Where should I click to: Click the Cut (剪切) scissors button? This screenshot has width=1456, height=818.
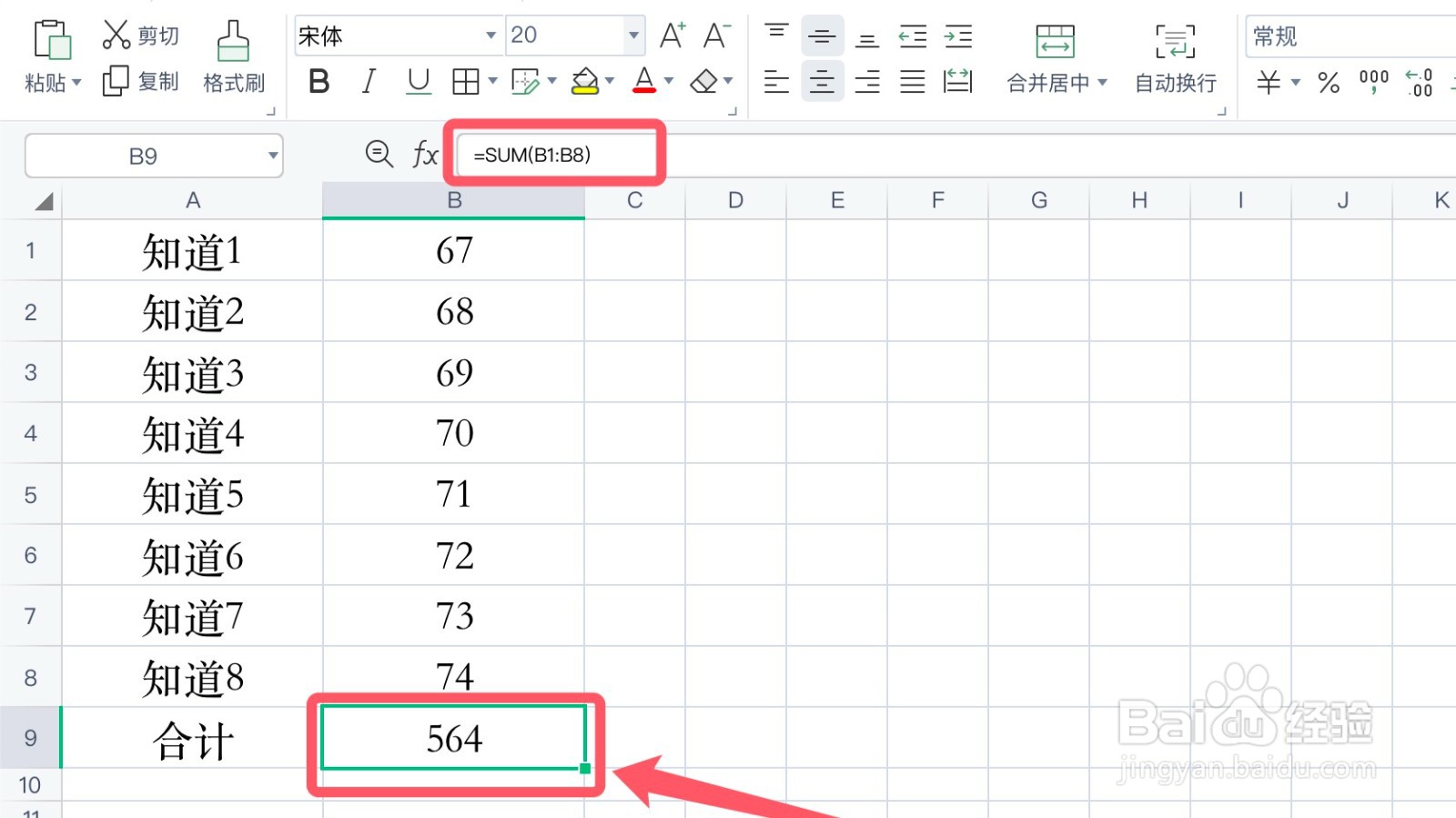(140, 35)
